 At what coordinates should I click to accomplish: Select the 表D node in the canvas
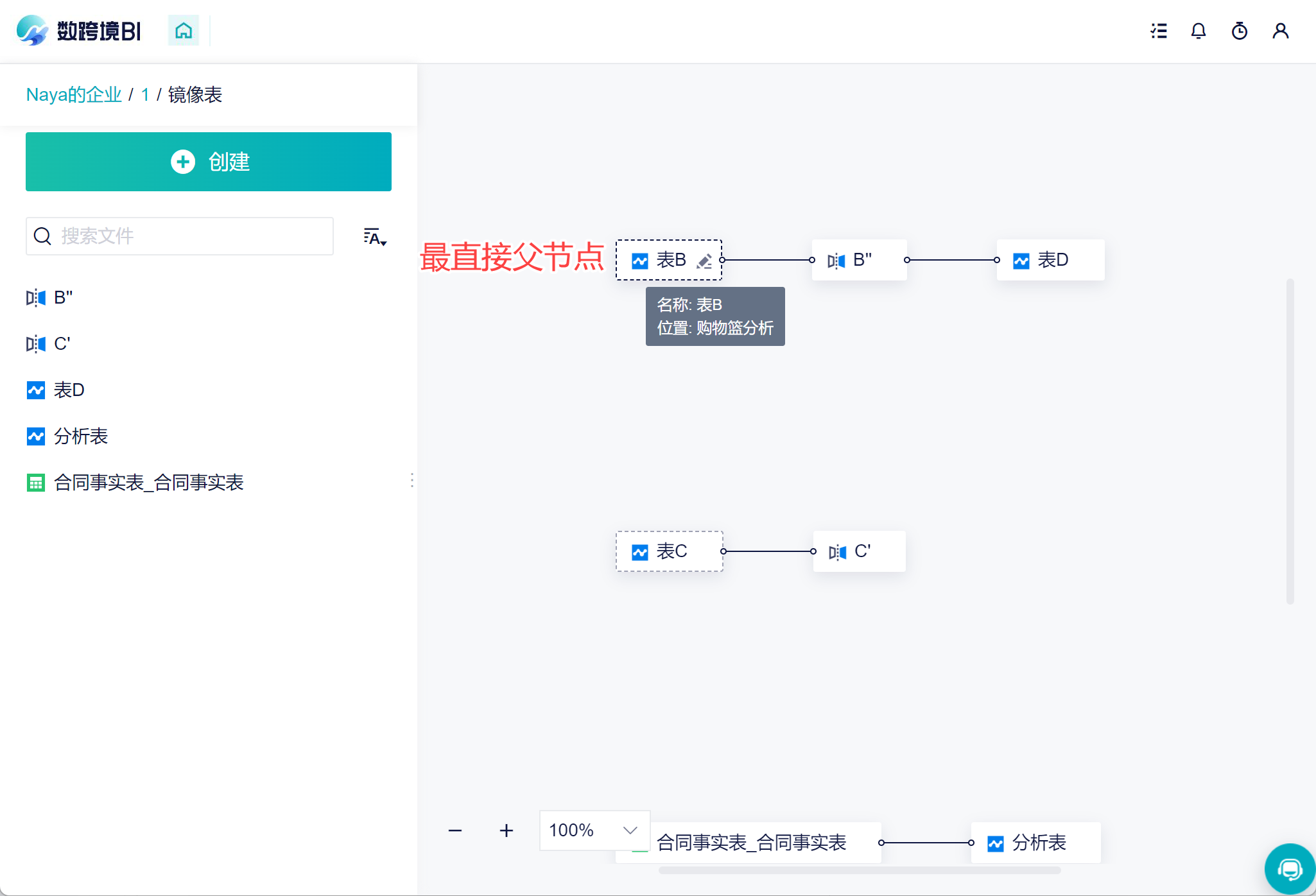[1051, 260]
